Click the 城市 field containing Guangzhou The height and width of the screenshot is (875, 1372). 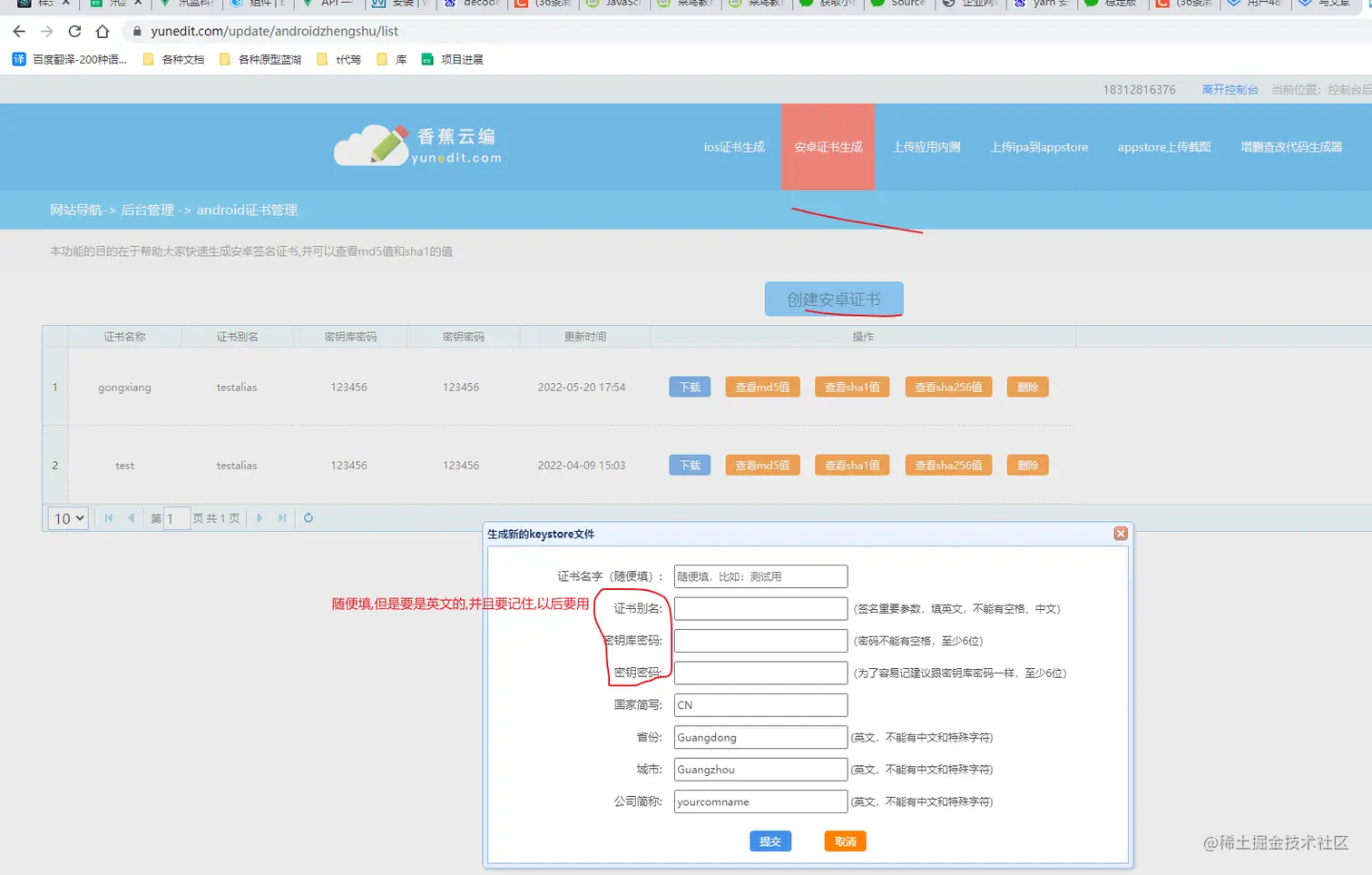pos(760,770)
